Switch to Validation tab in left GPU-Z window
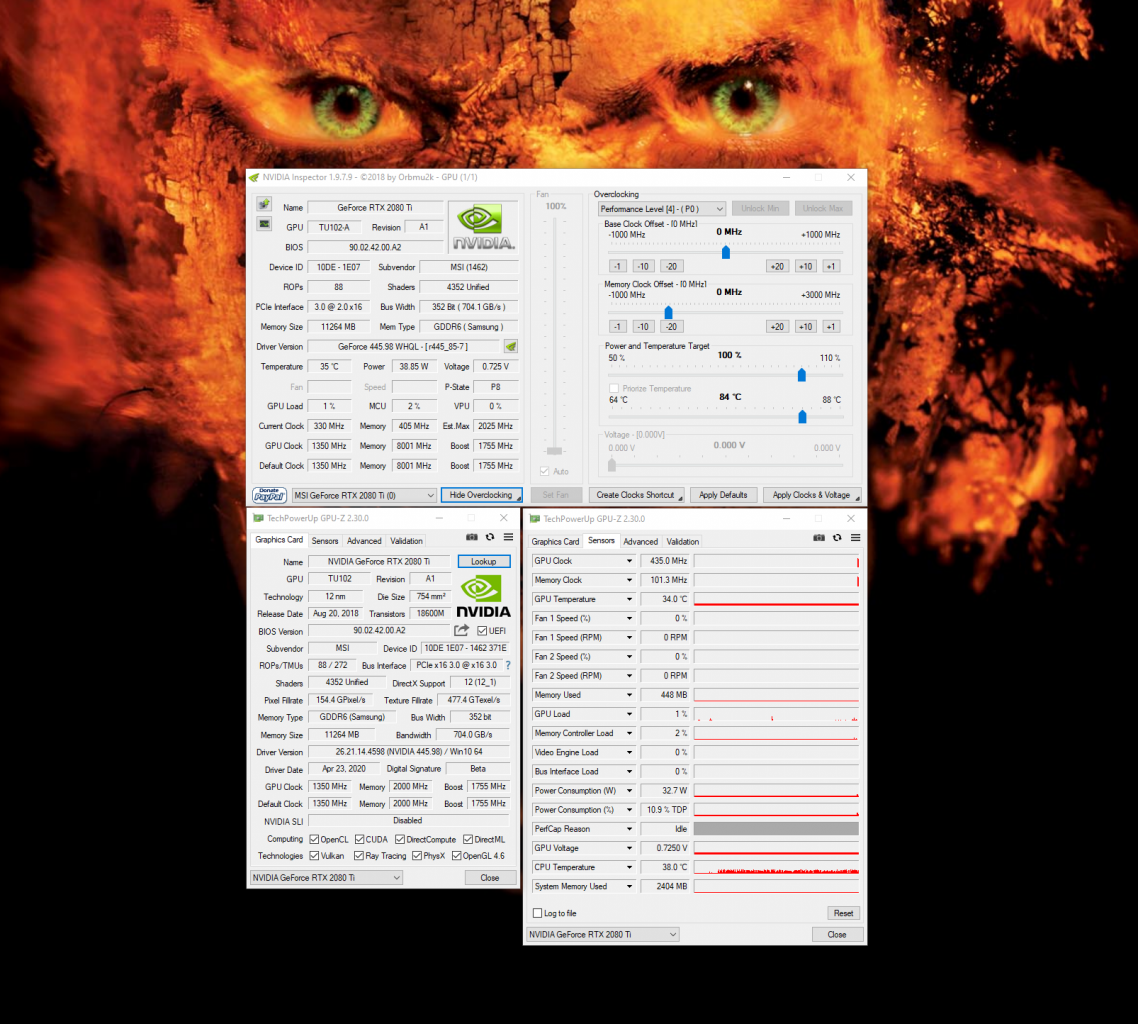The height and width of the screenshot is (1024, 1138). [x=406, y=541]
